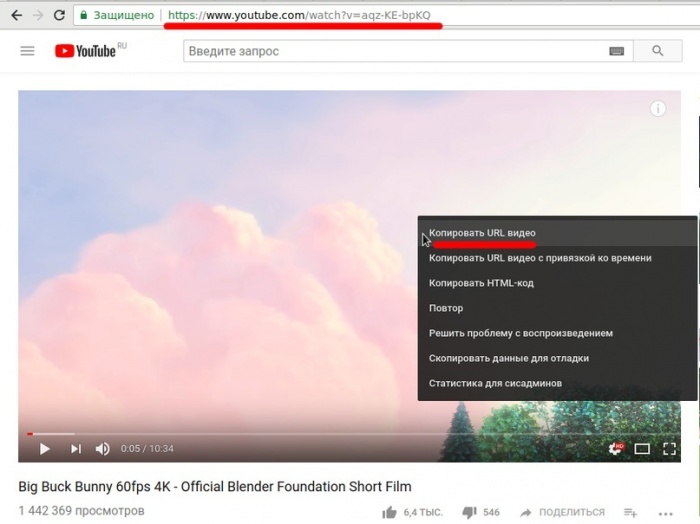Screen dimensions: 700x524
Task: Click the '1 442 369 просмотров' view count
Action: click(81, 511)
